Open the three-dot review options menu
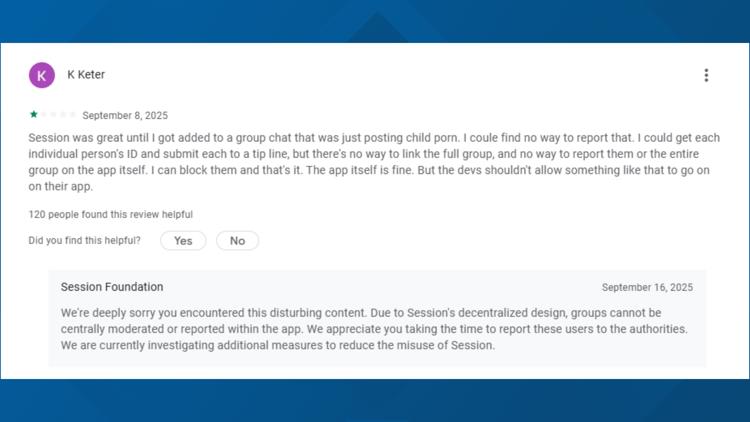 point(706,75)
